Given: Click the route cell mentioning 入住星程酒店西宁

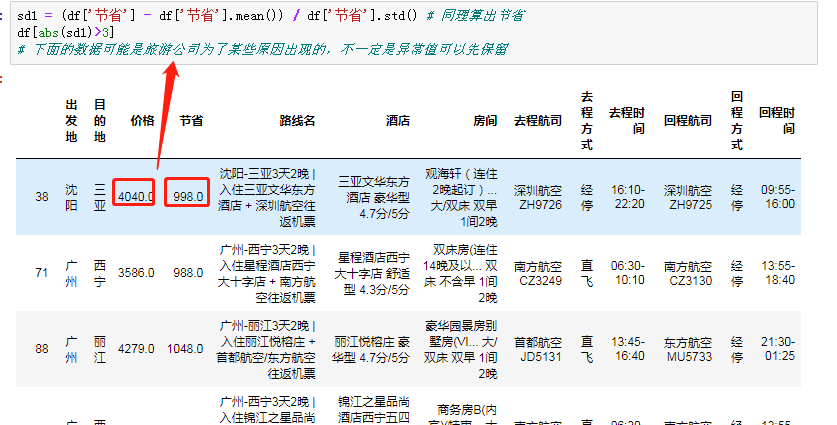Looking at the screenshot, I should pos(267,273).
